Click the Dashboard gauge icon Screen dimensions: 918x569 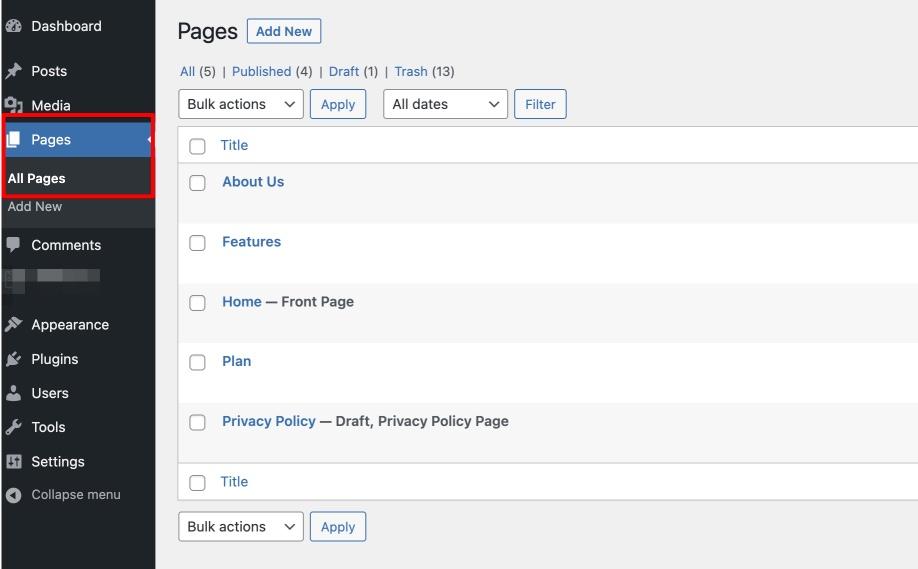pos(13,26)
